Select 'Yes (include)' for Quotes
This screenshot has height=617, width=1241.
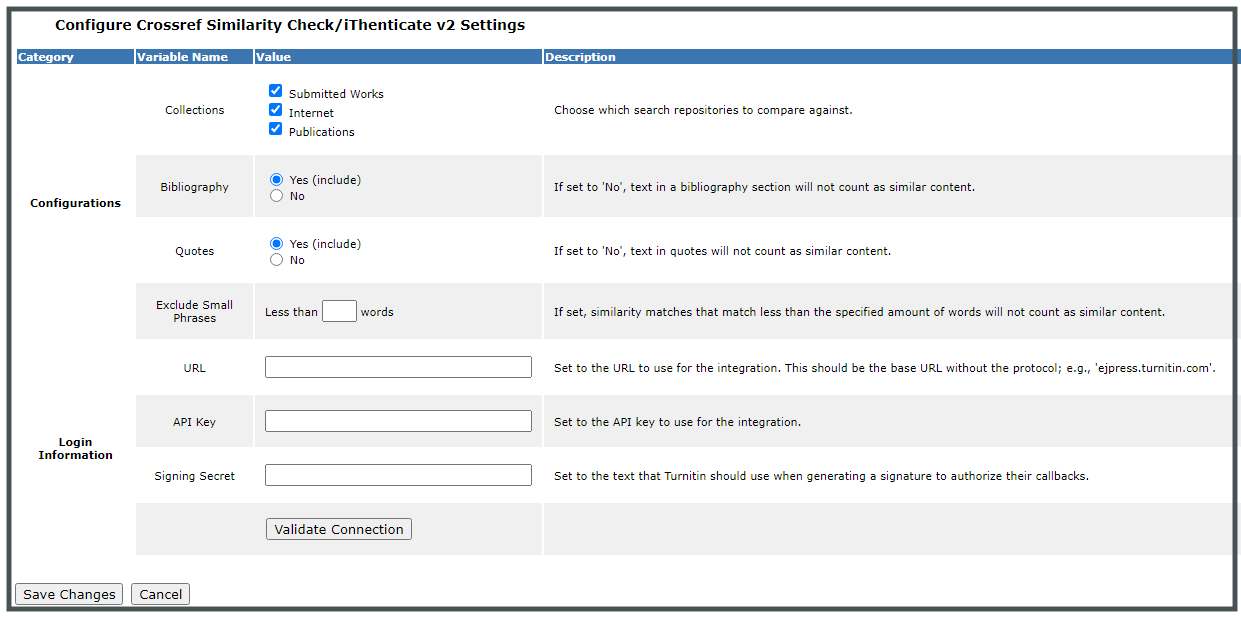click(x=275, y=243)
